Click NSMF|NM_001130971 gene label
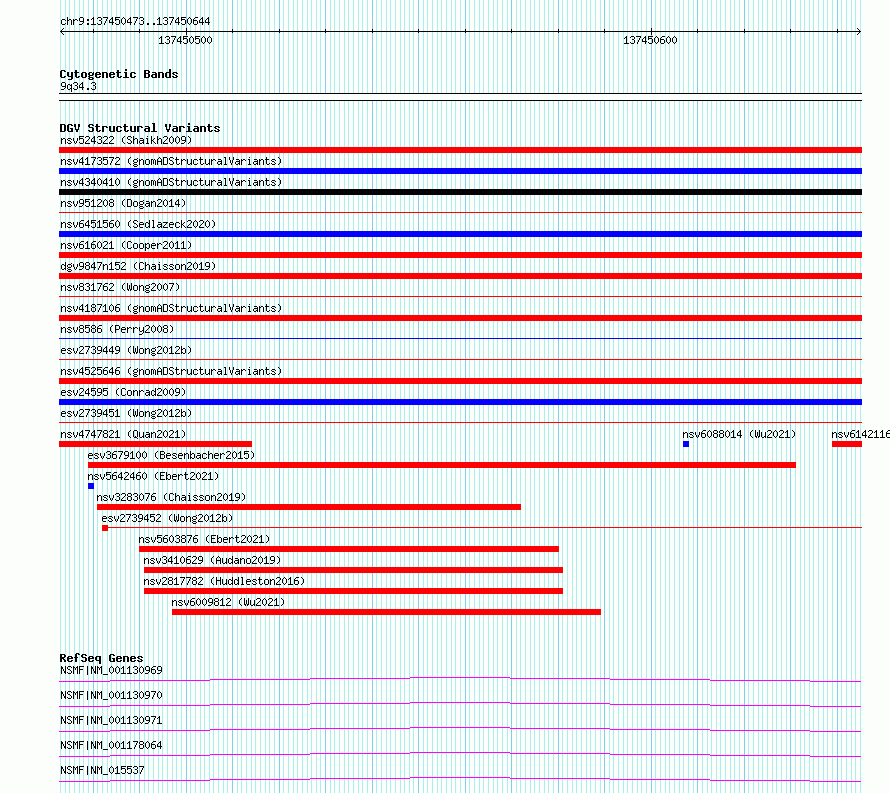The image size is (890, 793). point(111,720)
